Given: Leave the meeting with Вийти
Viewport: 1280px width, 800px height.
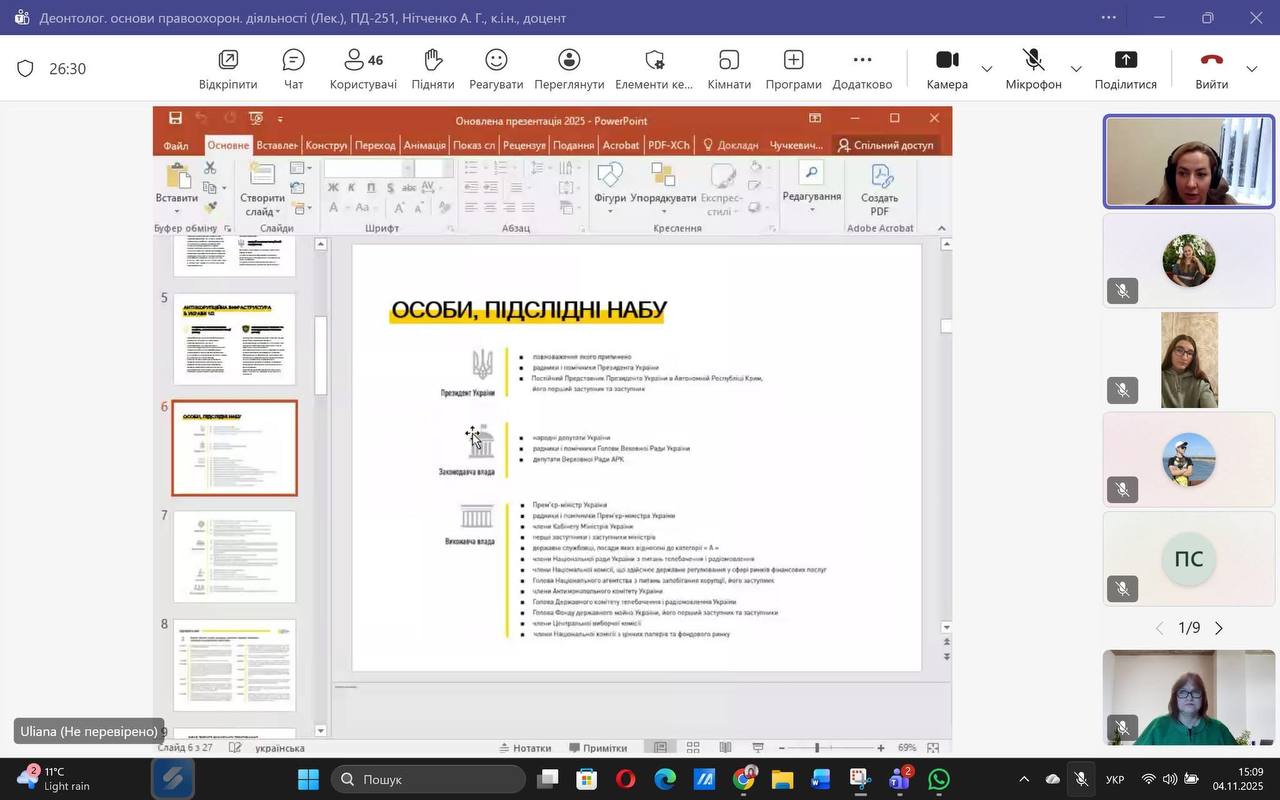Looking at the screenshot, I should coord(1211,69).
